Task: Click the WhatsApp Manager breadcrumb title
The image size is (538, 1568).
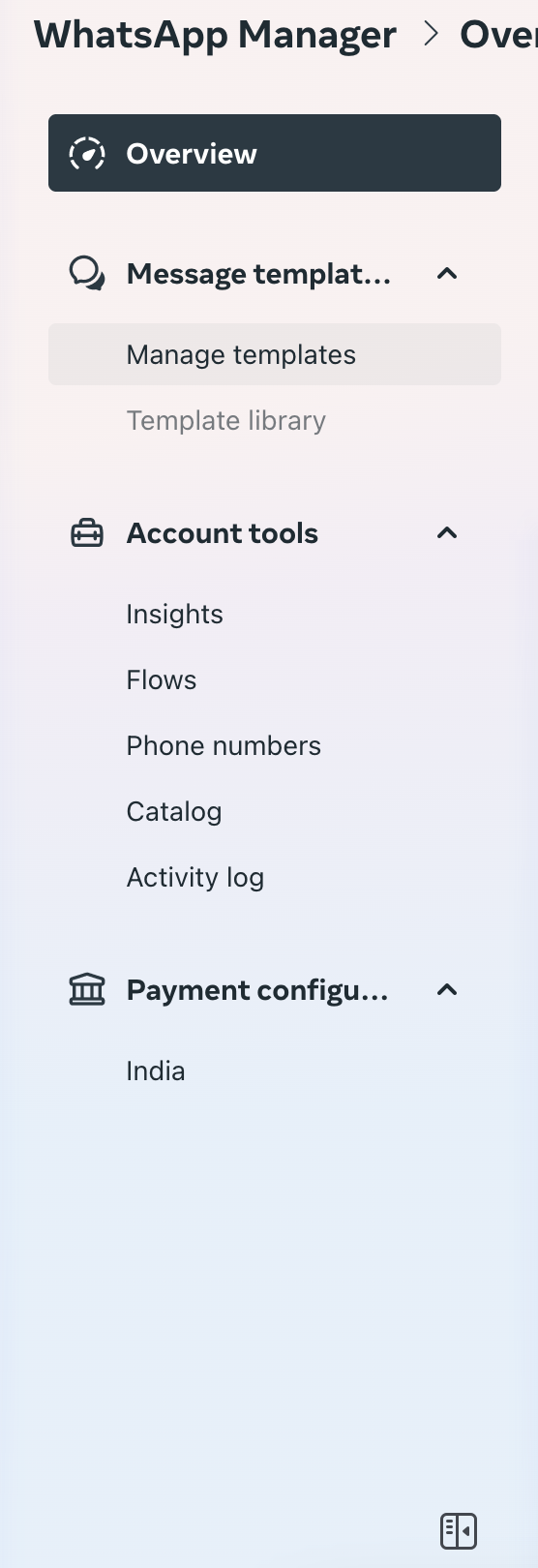Action: pos(215,36)
